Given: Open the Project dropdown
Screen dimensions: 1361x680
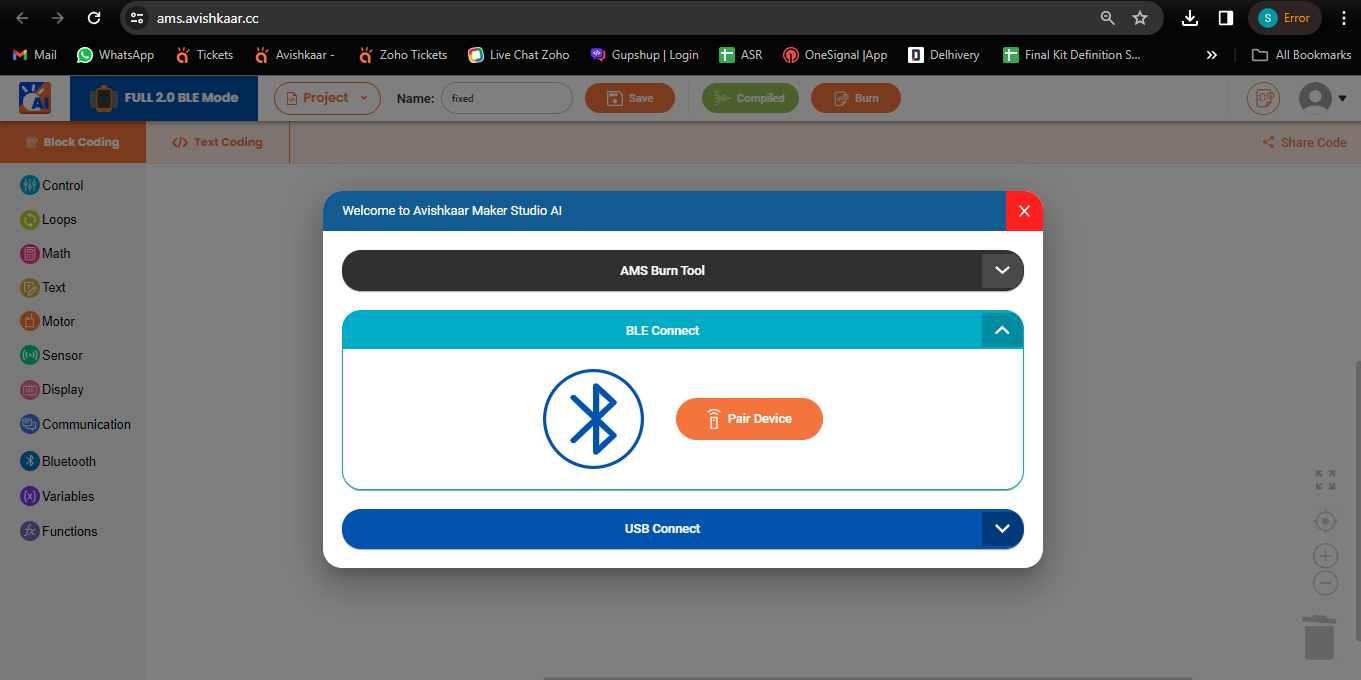Looking at the screenshot, I should click(x=327, y=98).
